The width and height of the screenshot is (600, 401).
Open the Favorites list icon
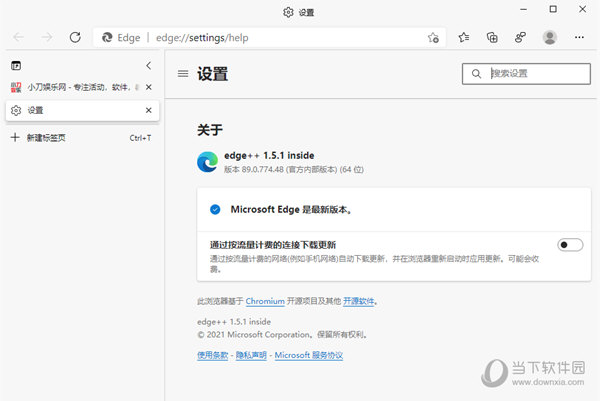click(x=464, y=37)
